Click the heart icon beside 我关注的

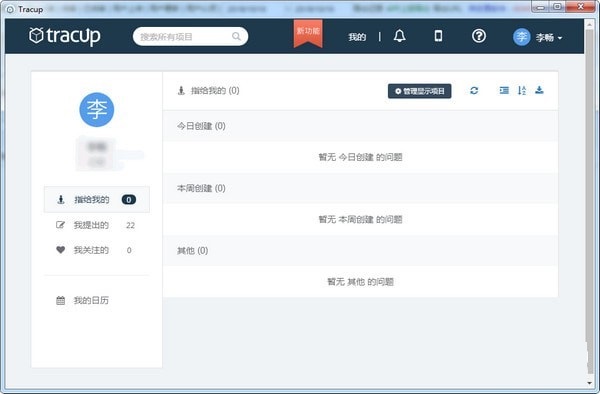click(60, 250)
